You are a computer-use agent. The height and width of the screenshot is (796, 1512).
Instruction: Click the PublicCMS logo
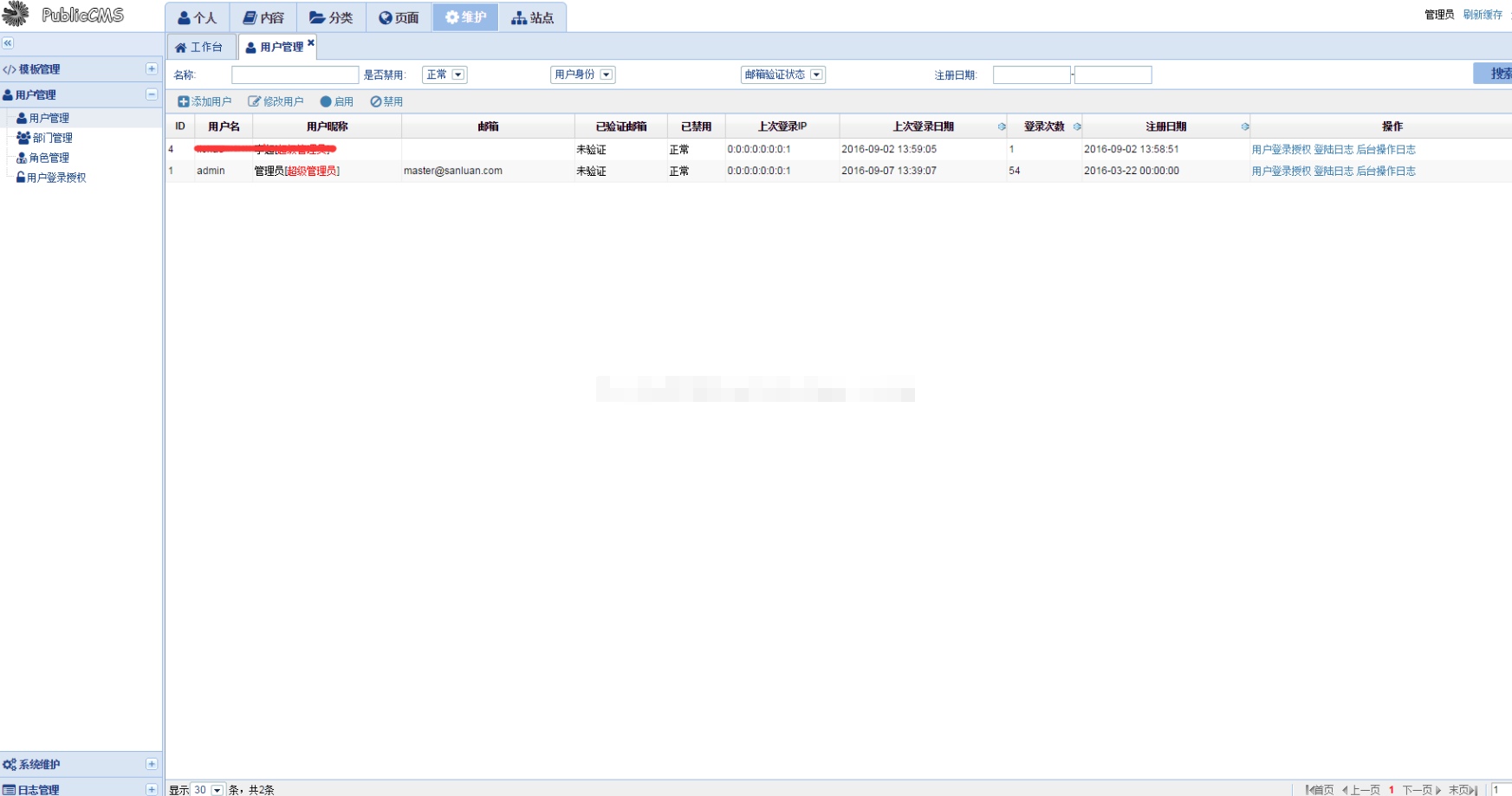(63, 15)
